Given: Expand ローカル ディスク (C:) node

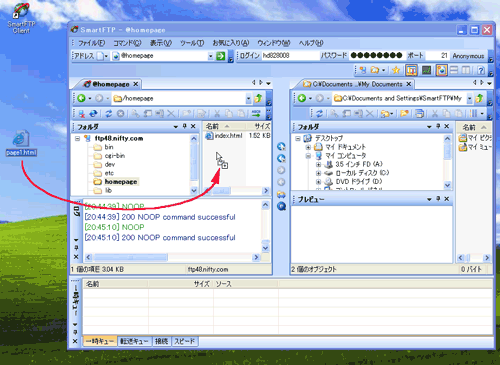Looking at the screenshot, I should [318, 173].
